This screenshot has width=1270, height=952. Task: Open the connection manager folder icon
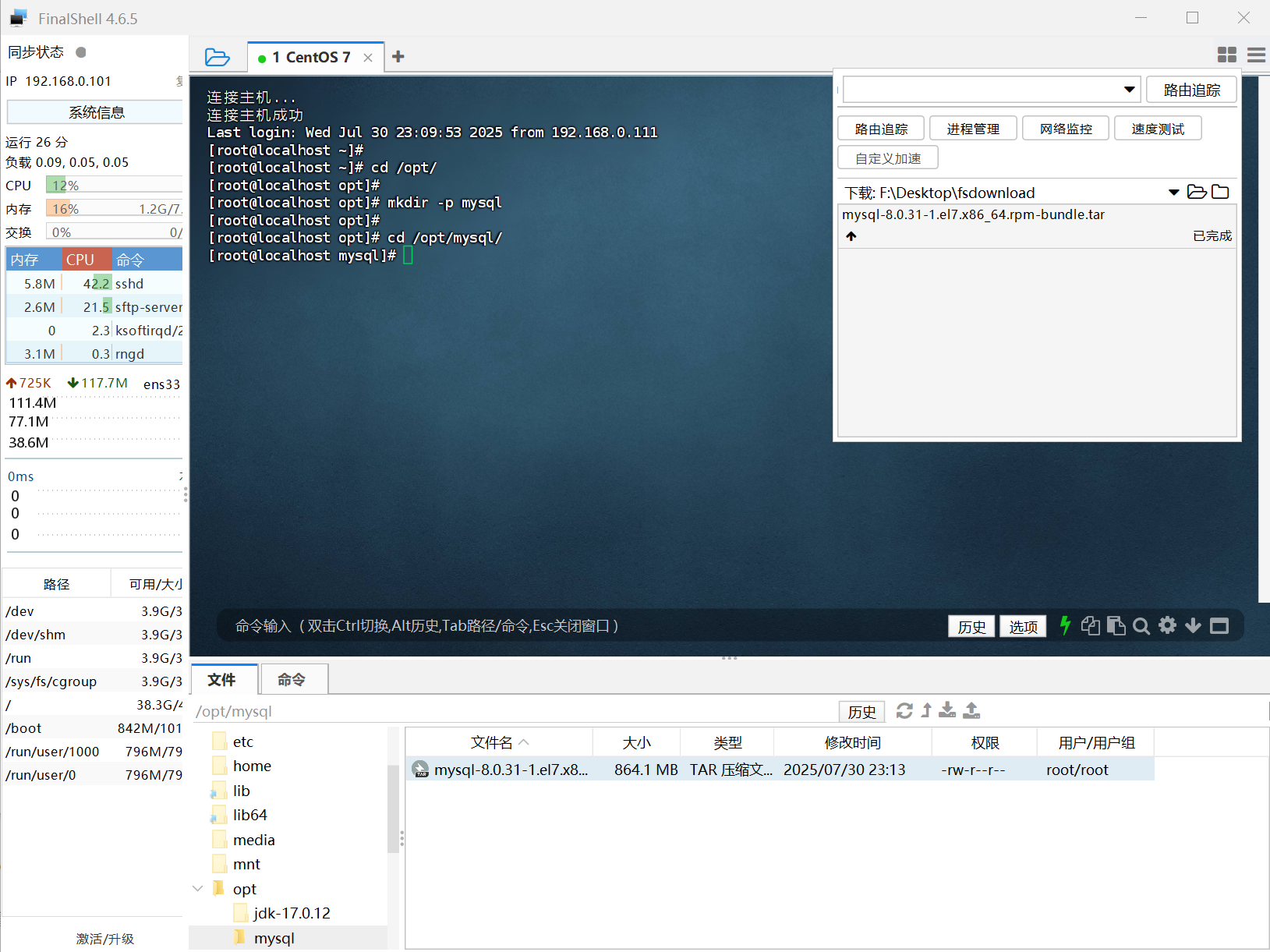(x=217, y=57)
